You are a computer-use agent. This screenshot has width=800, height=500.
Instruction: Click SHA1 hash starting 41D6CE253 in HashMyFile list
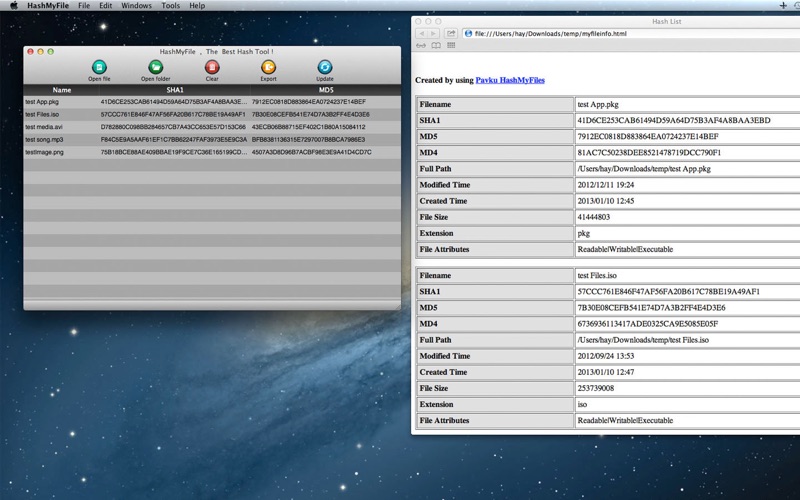coord(174,102)
